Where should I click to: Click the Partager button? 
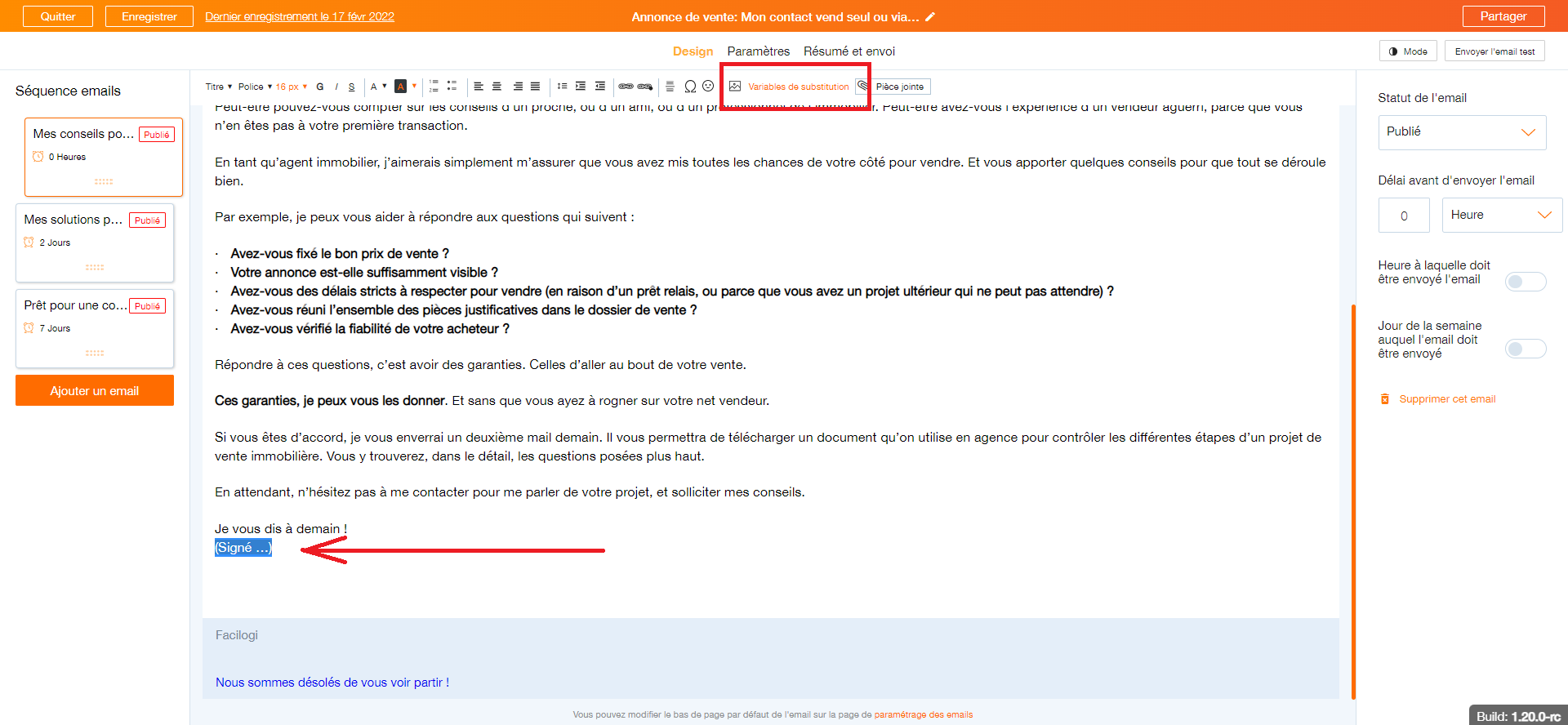pyautogui.click(x=1503, y=16)
